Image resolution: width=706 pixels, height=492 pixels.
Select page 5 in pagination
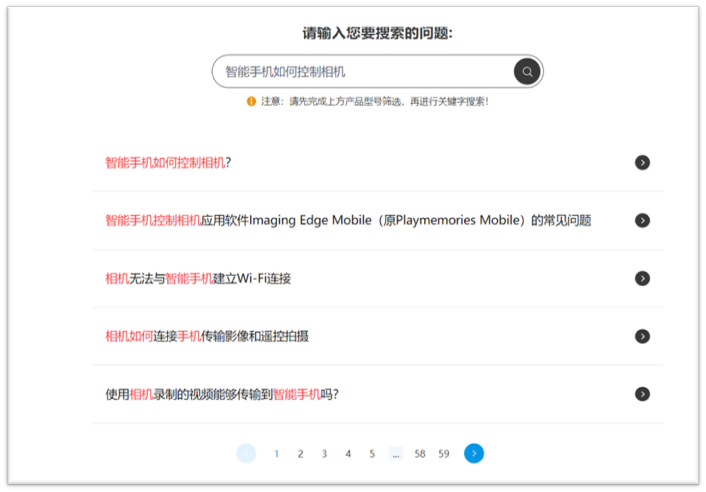[x=372, y=454]
